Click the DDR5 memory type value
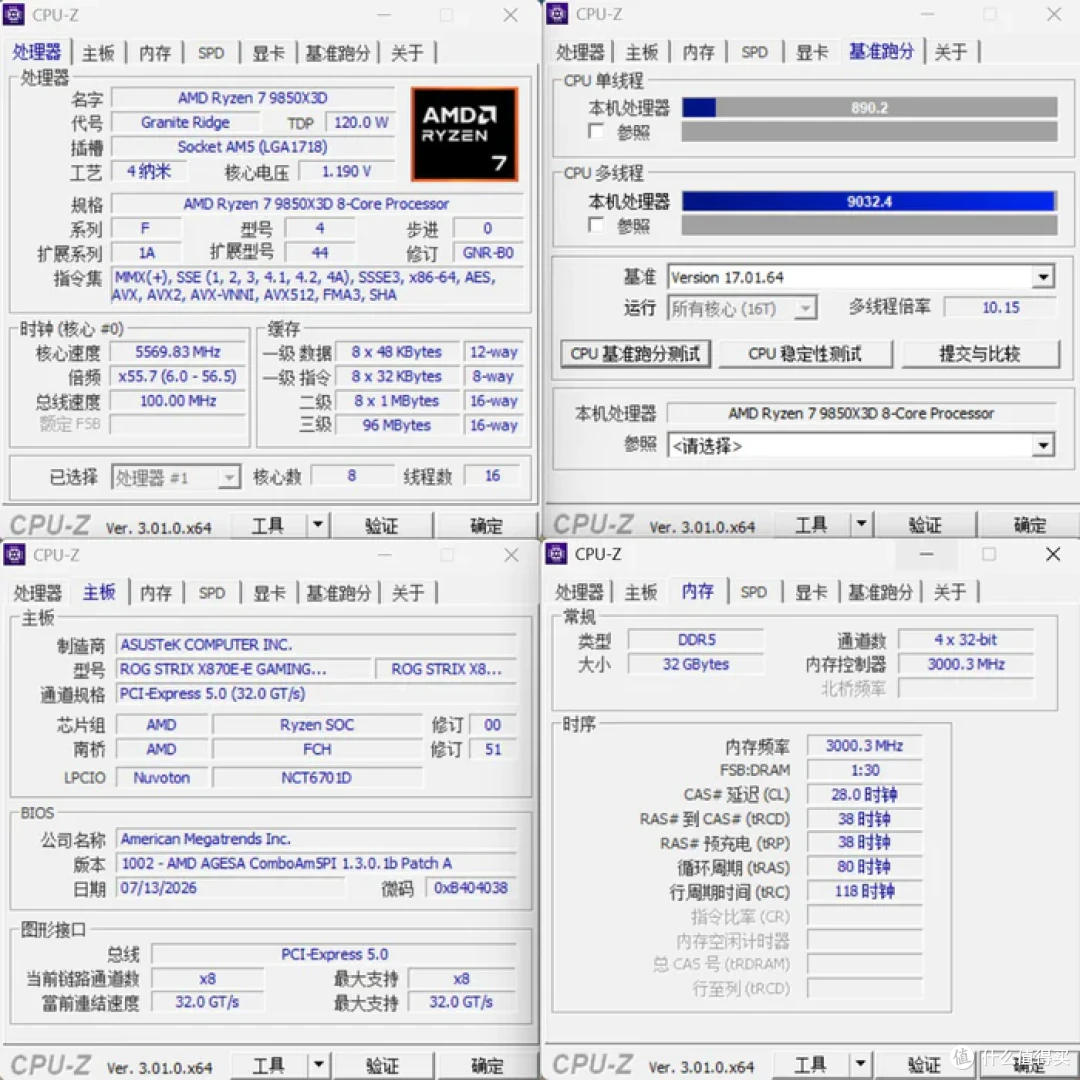Image resolution: width=1080 pixels, height=1080 pixels. (x=696, y=640)
